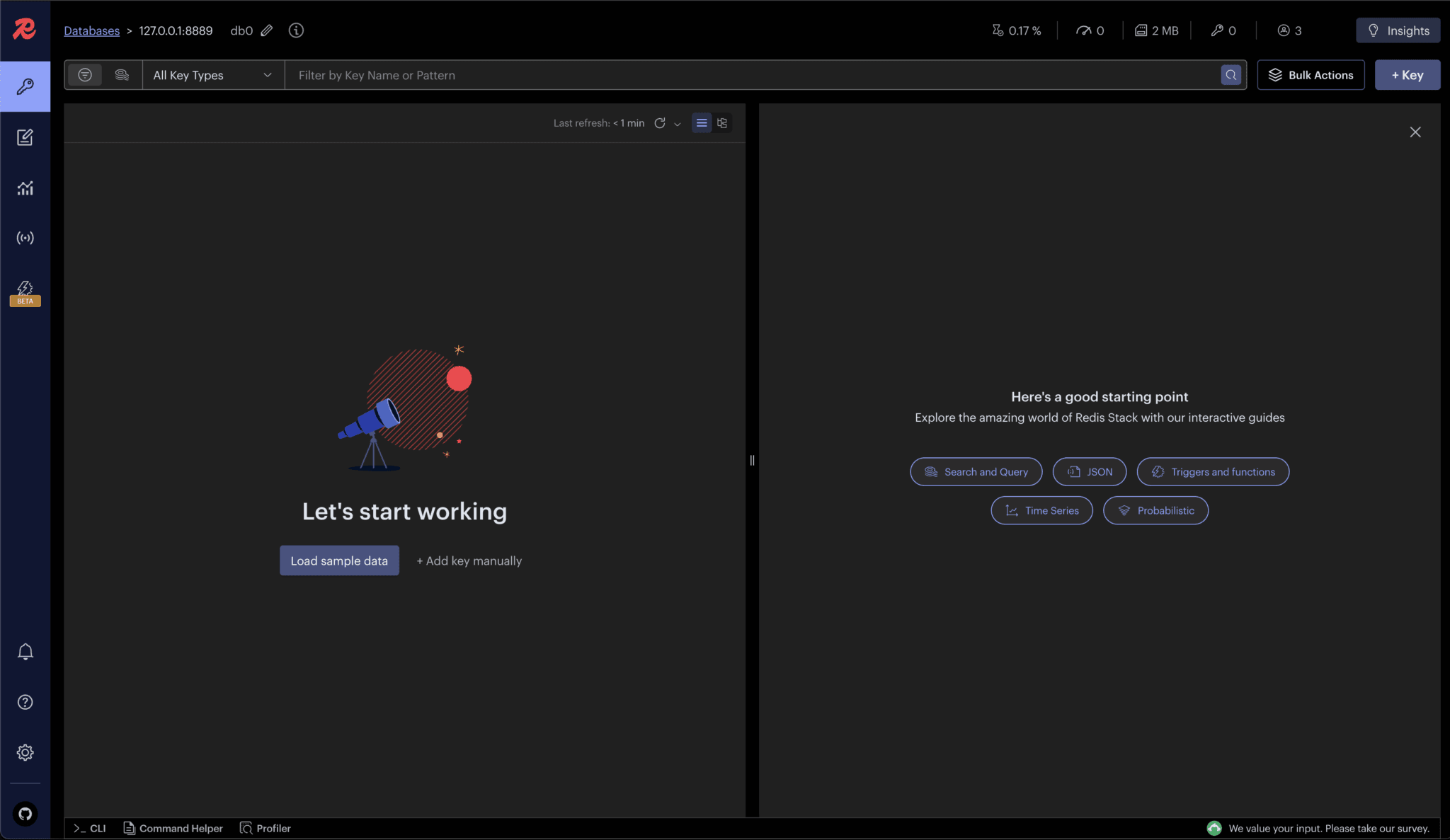Expand the auto-refresh rate options
Screen dimensions: 1450x840
pos(677,123)
